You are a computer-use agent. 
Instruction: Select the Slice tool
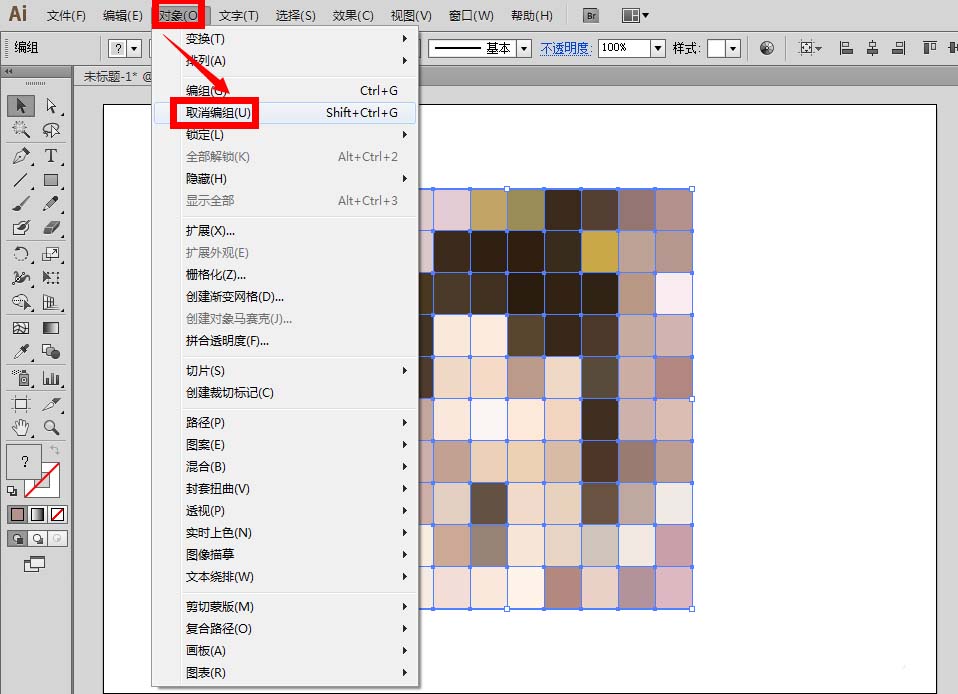click(x=51, y=404)
